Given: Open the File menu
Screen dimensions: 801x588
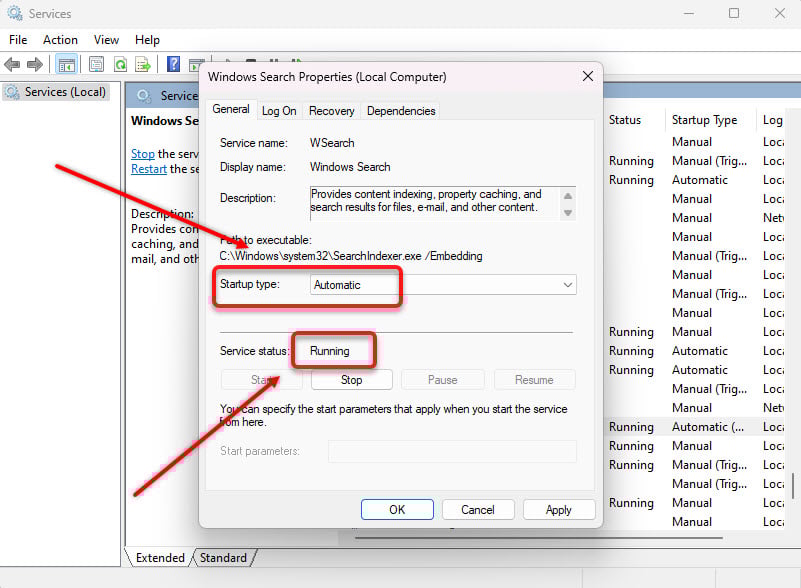Looking at the screenshot, I should click(x=18, y=40).
